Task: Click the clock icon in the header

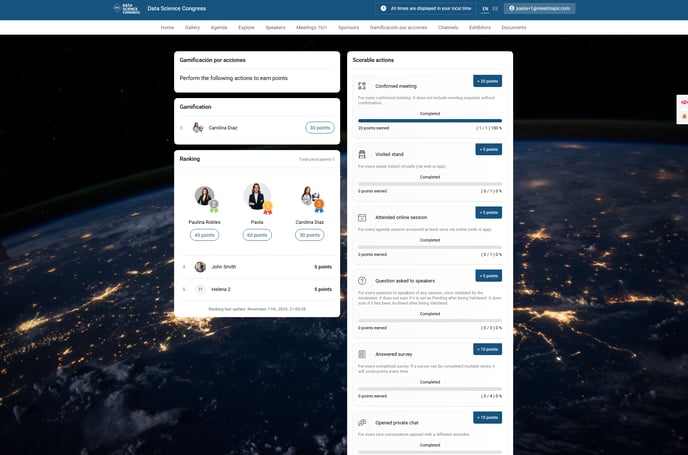Action: [383, 8]
